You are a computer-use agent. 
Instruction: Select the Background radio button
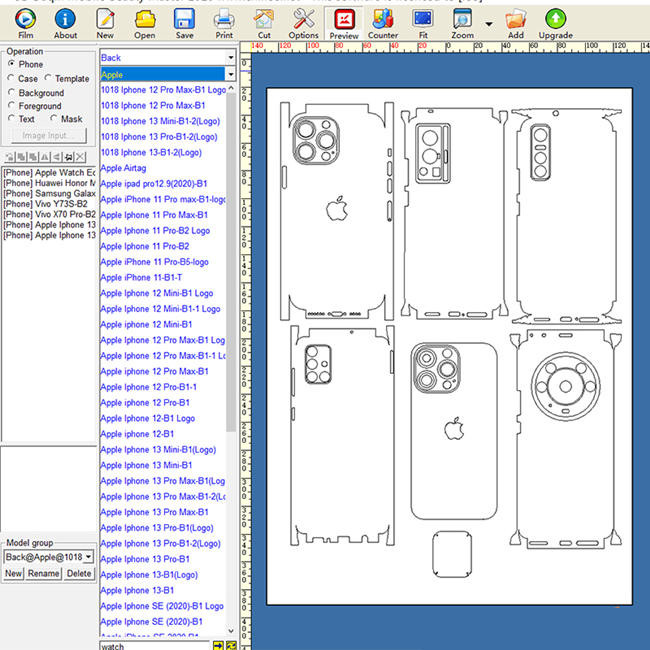tap(11, 92)
